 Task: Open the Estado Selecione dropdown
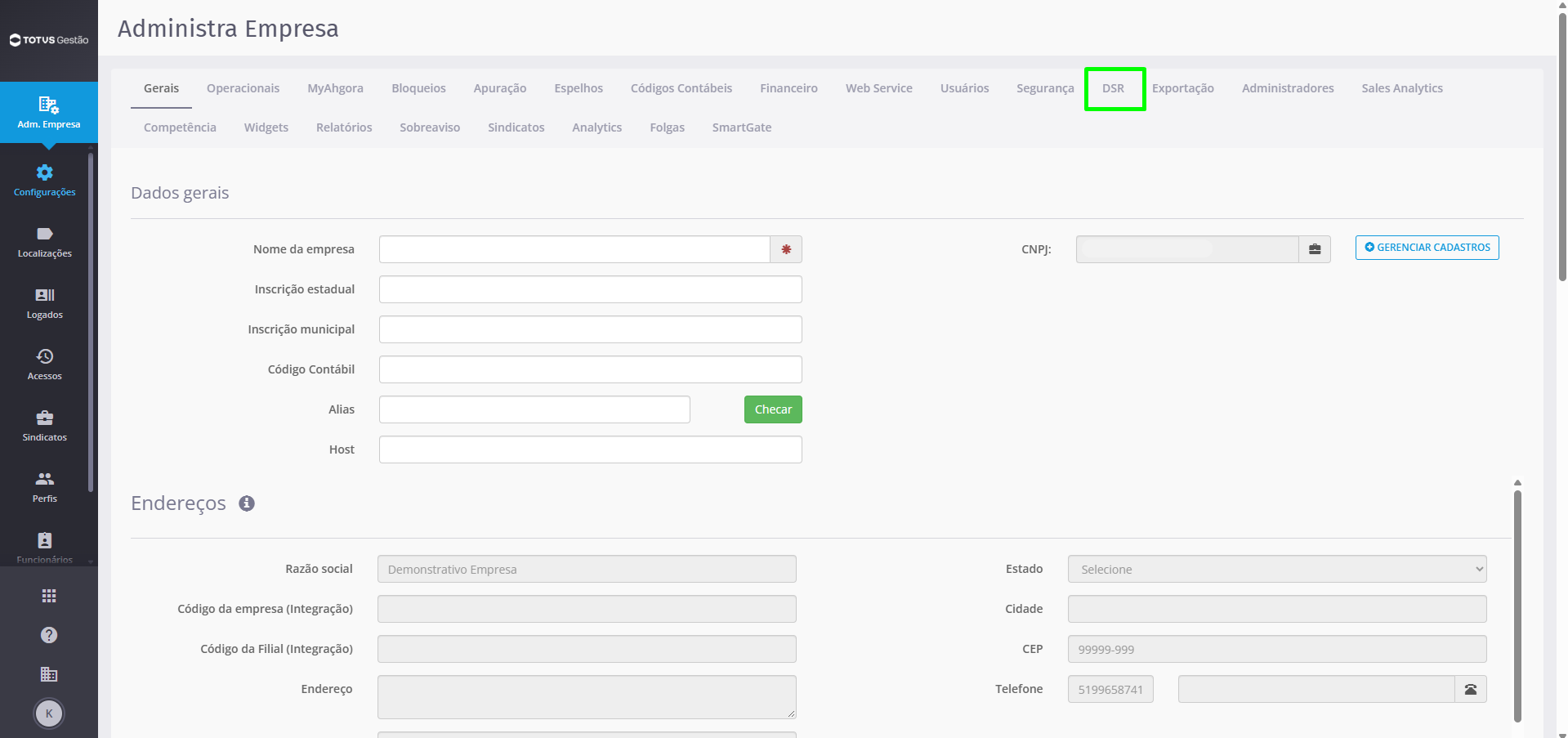[x=1277, y=569]
